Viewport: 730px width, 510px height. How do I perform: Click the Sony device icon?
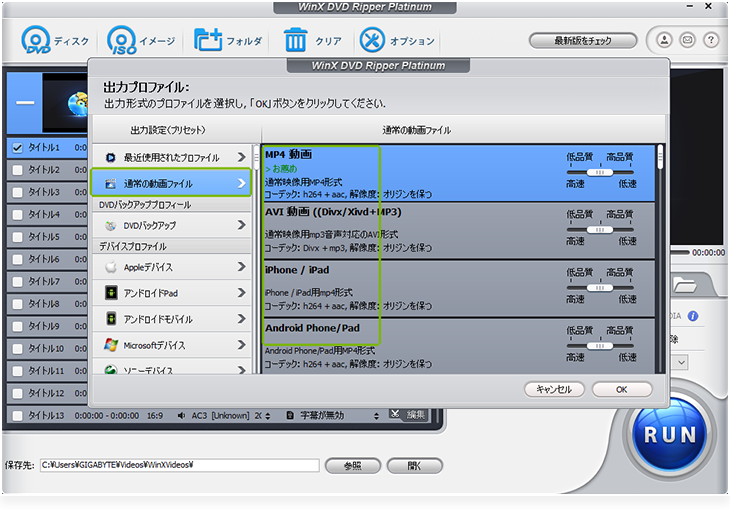pyautogui.click(x=111, y=370)
